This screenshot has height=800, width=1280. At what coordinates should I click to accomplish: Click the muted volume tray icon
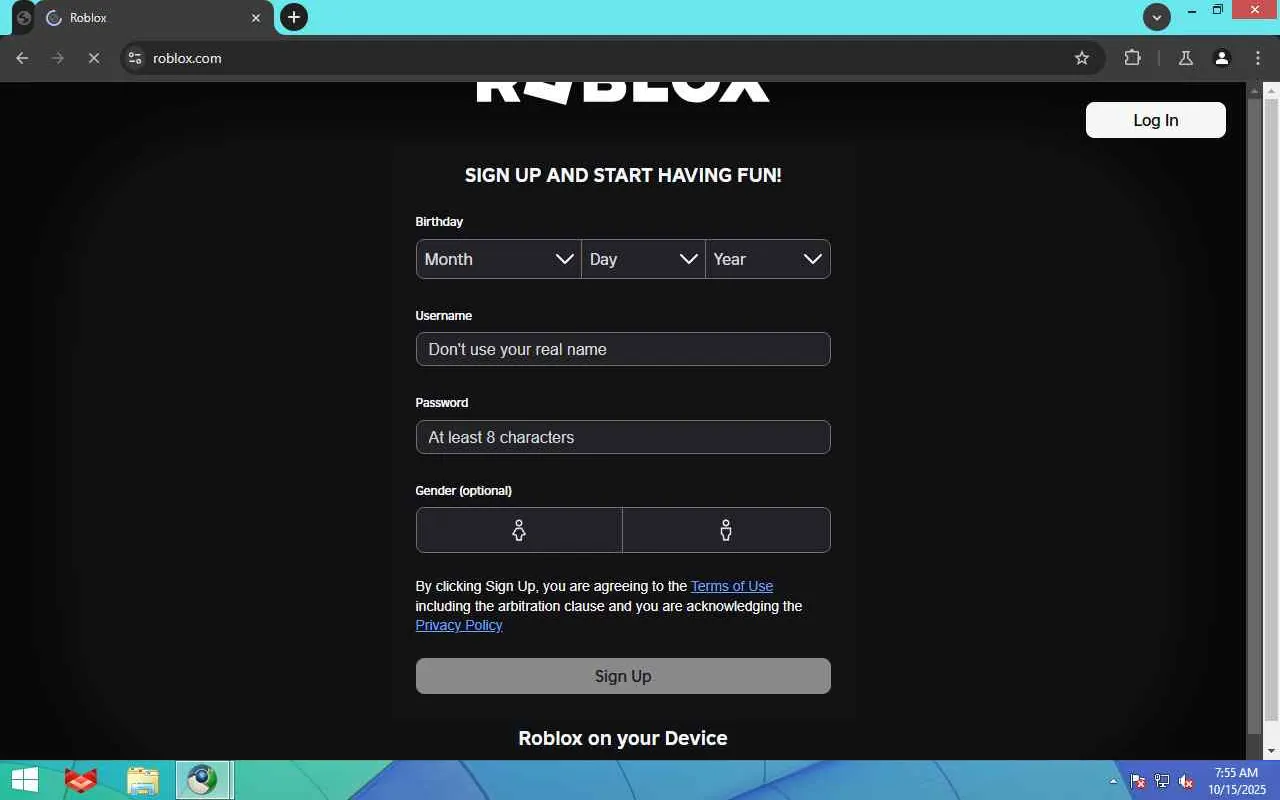[1186, 781]
